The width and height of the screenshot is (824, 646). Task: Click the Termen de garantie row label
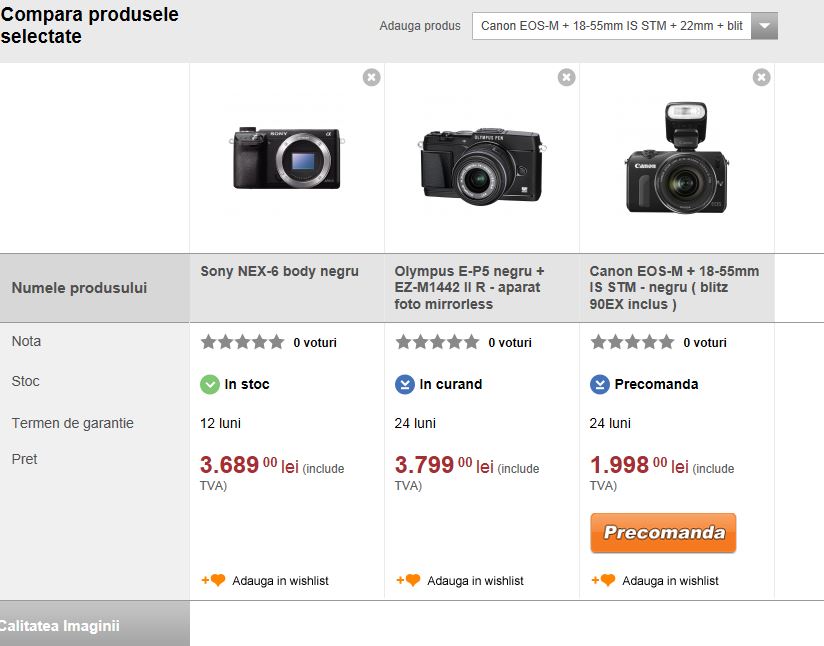73,423
